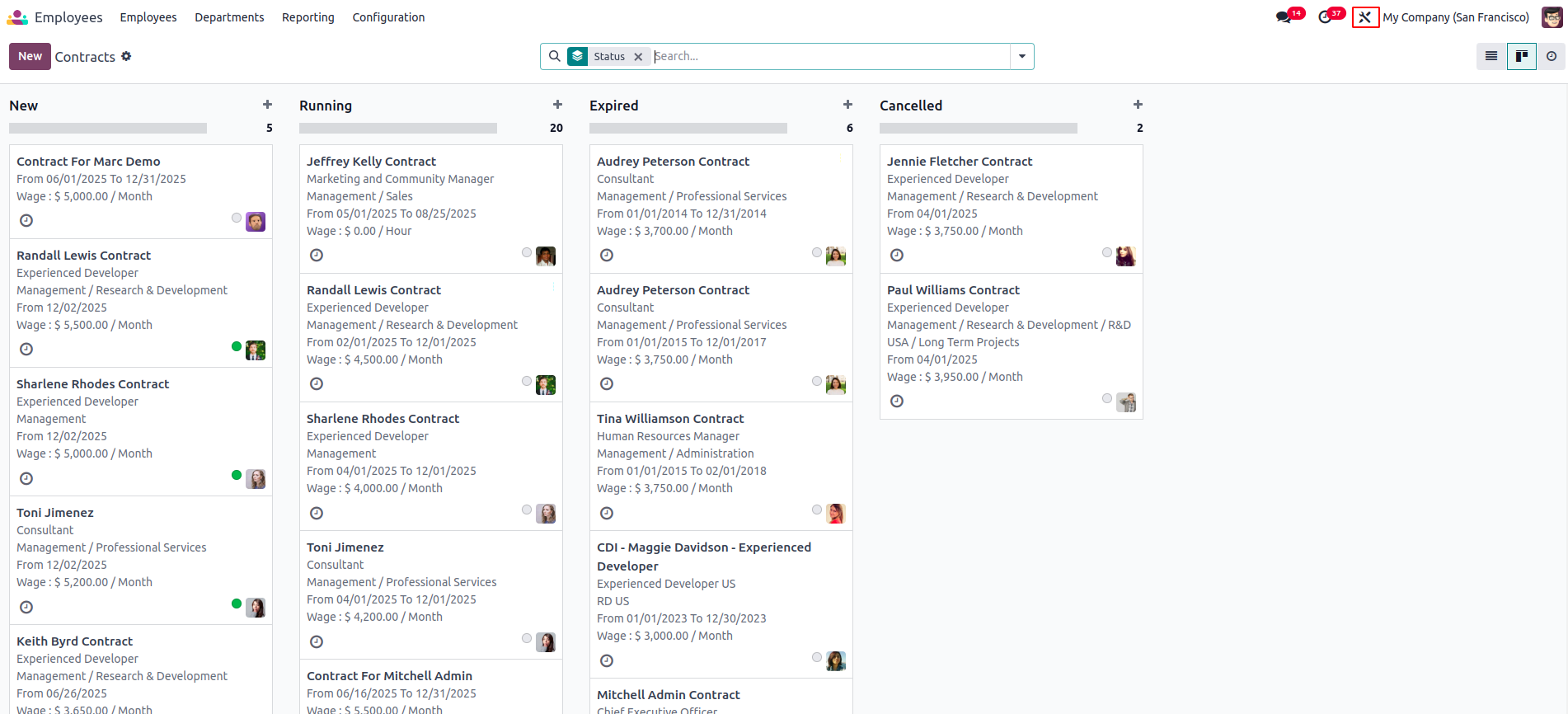
Task: Open the My Company (San Francisco) switcher
Action: tap(1456, 17)
